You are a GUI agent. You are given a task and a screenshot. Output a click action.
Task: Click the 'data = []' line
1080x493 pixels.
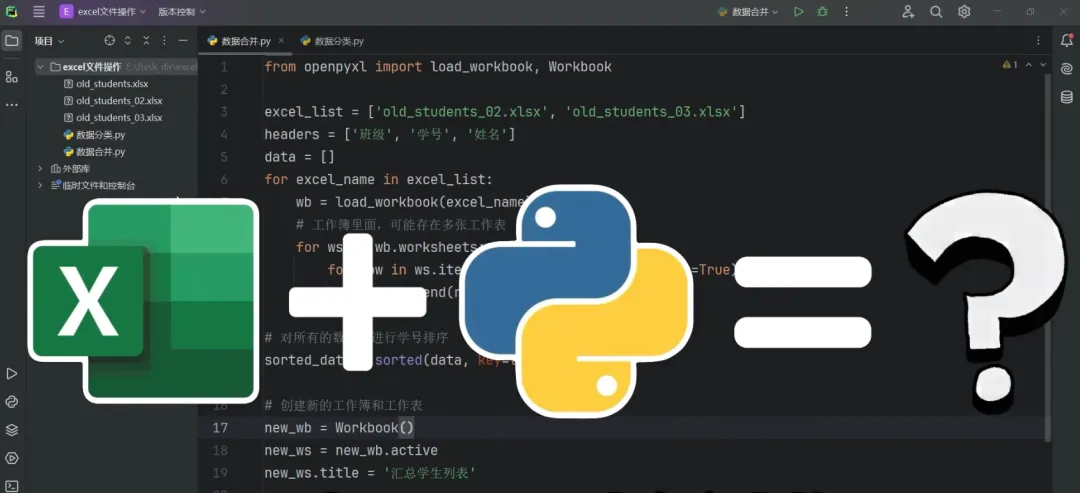click(300, 157)
